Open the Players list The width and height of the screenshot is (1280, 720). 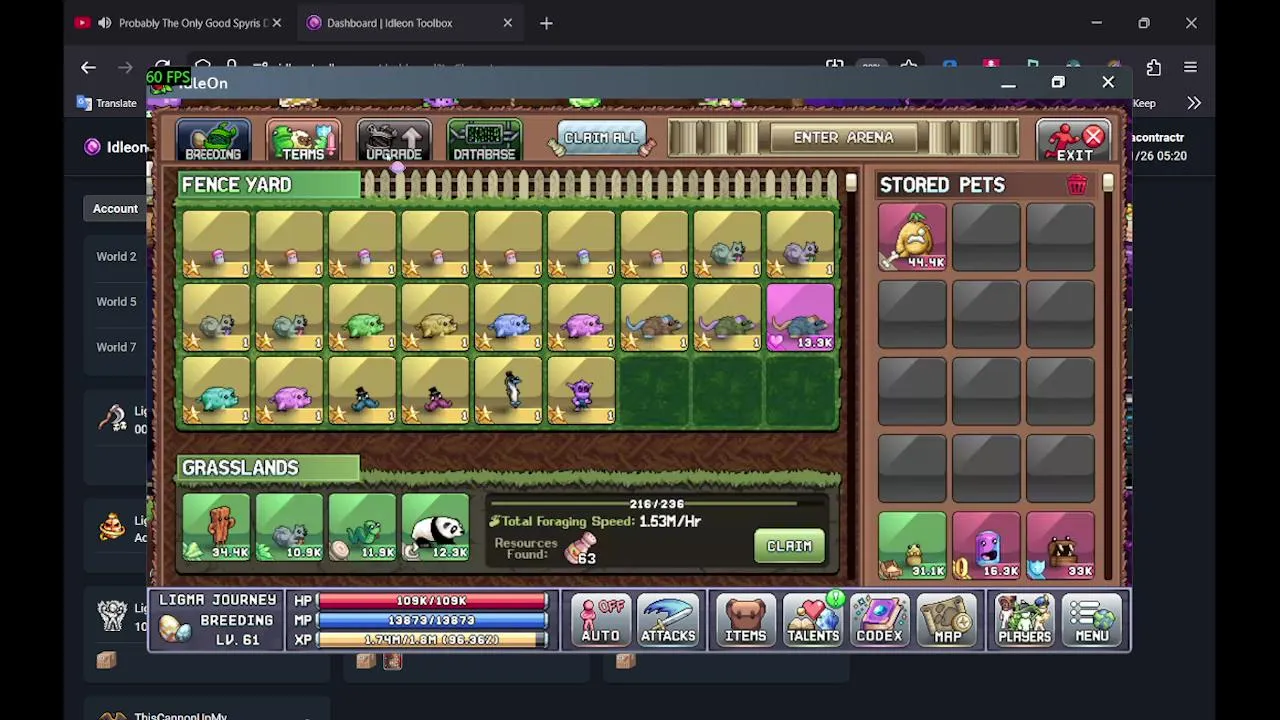tap(1024, 620)
